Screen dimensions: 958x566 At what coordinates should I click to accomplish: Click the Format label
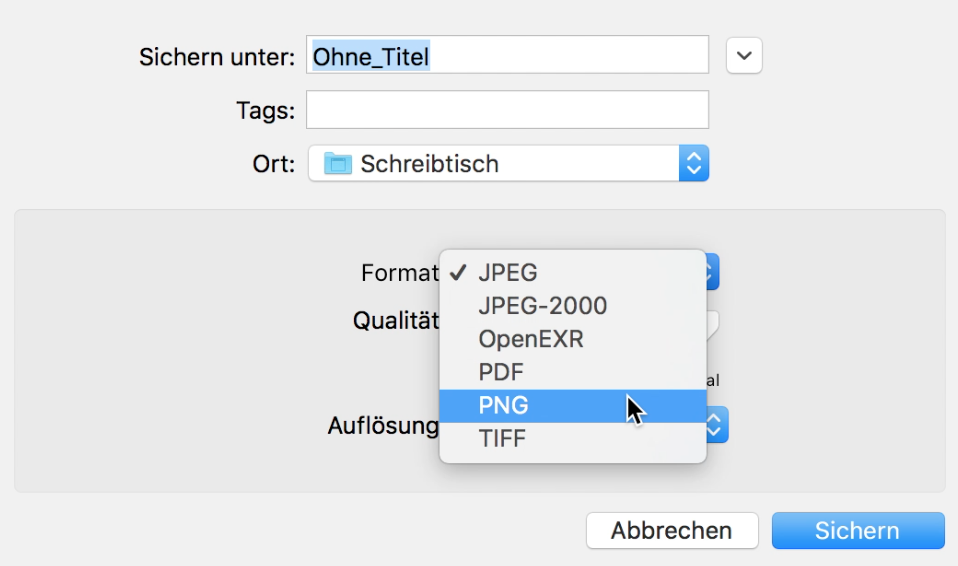click(x=400, y=273)
